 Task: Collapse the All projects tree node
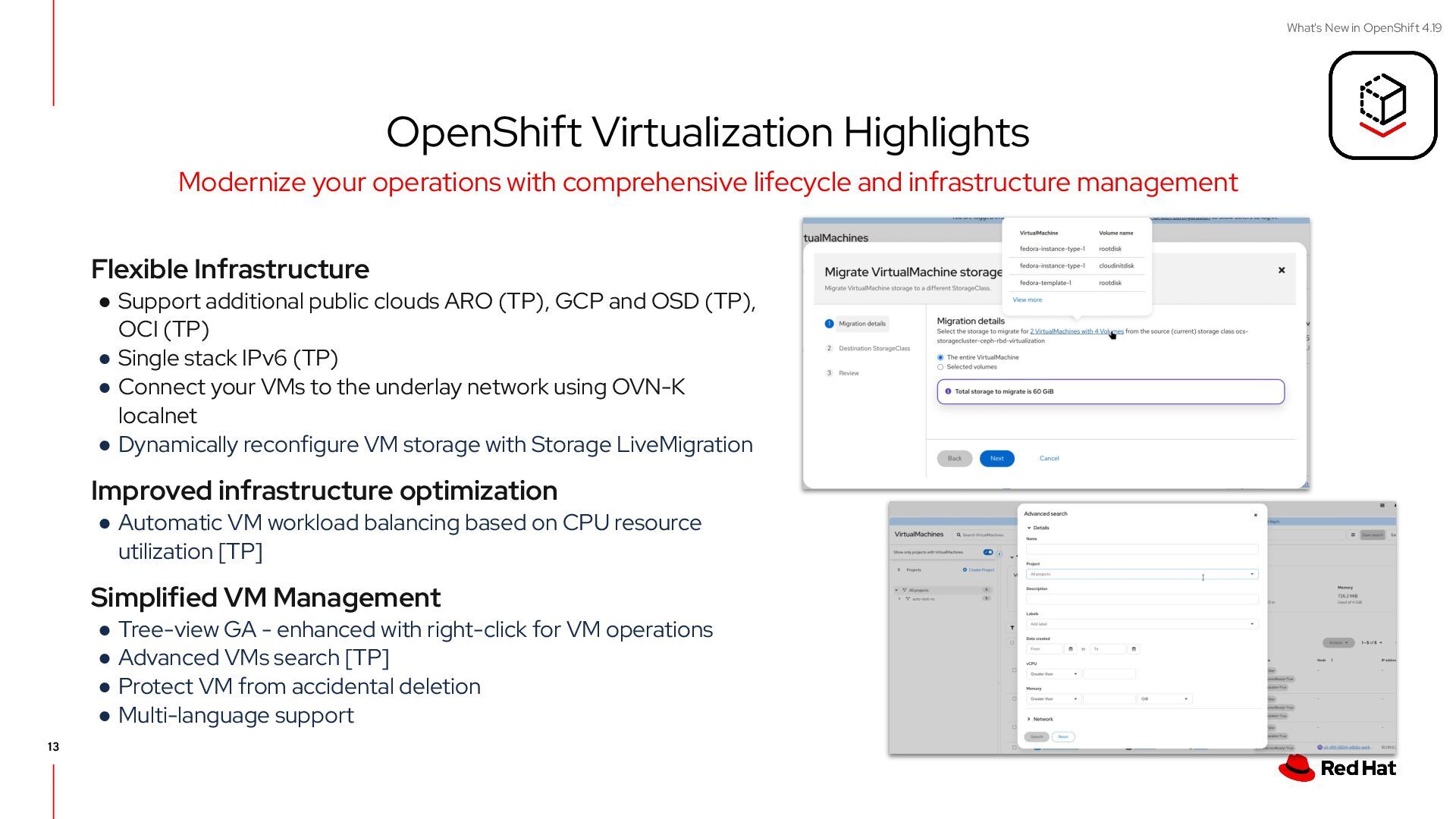(x=896, y=590)
